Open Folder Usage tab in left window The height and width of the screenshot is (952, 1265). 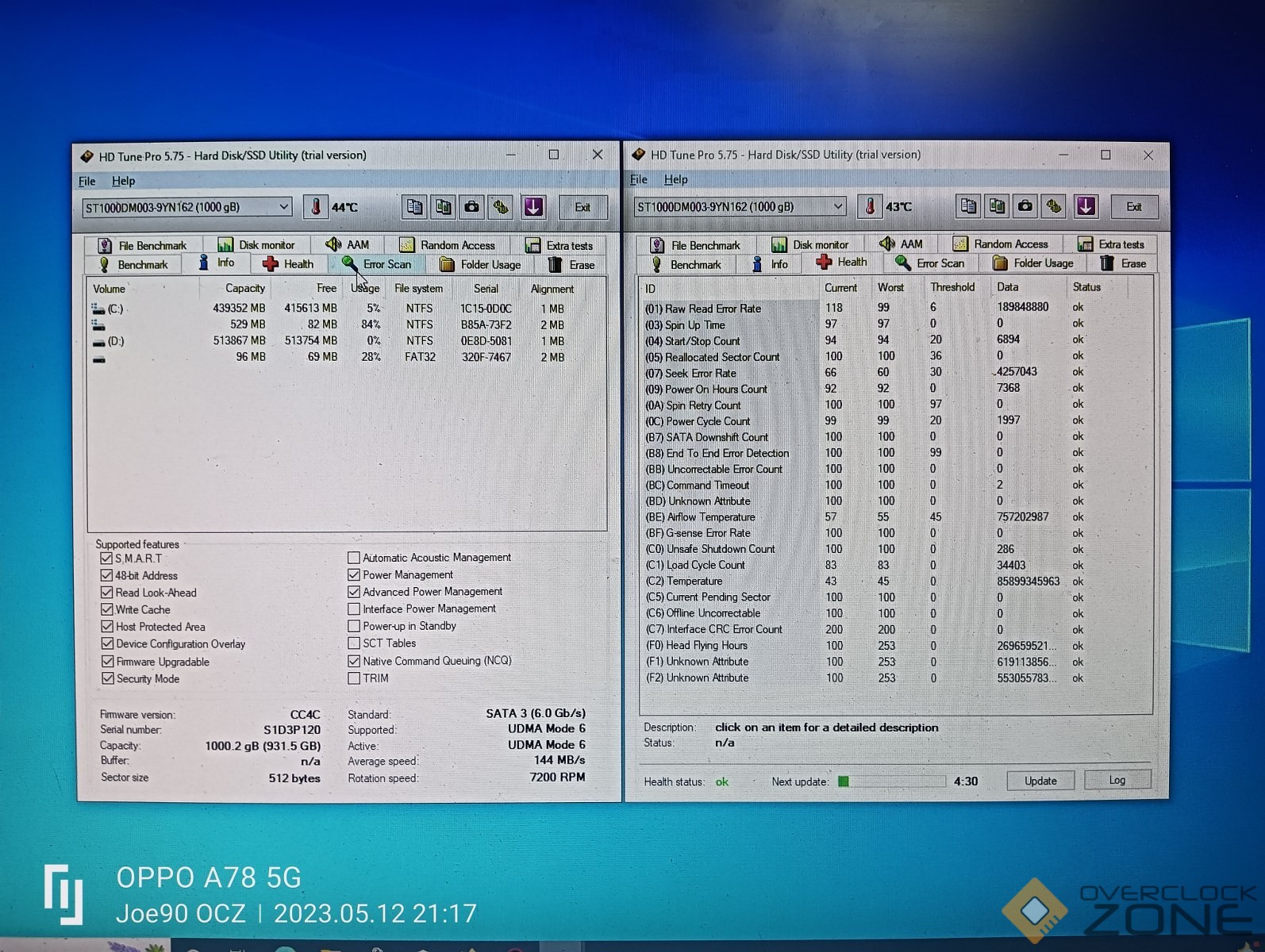(x=481, y=265)
